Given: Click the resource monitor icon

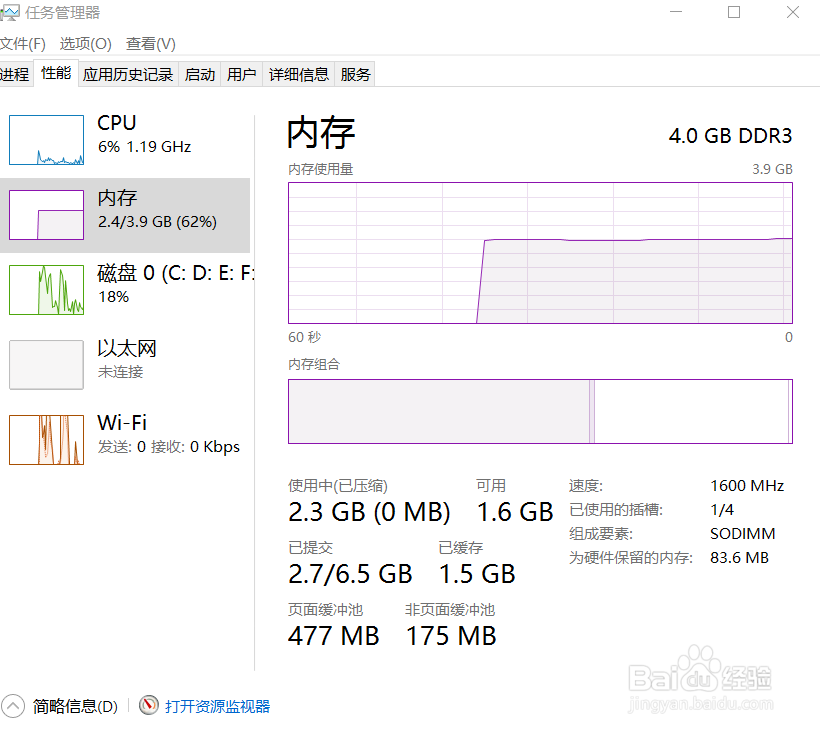Looking at the screenshot, I should 147,706.
